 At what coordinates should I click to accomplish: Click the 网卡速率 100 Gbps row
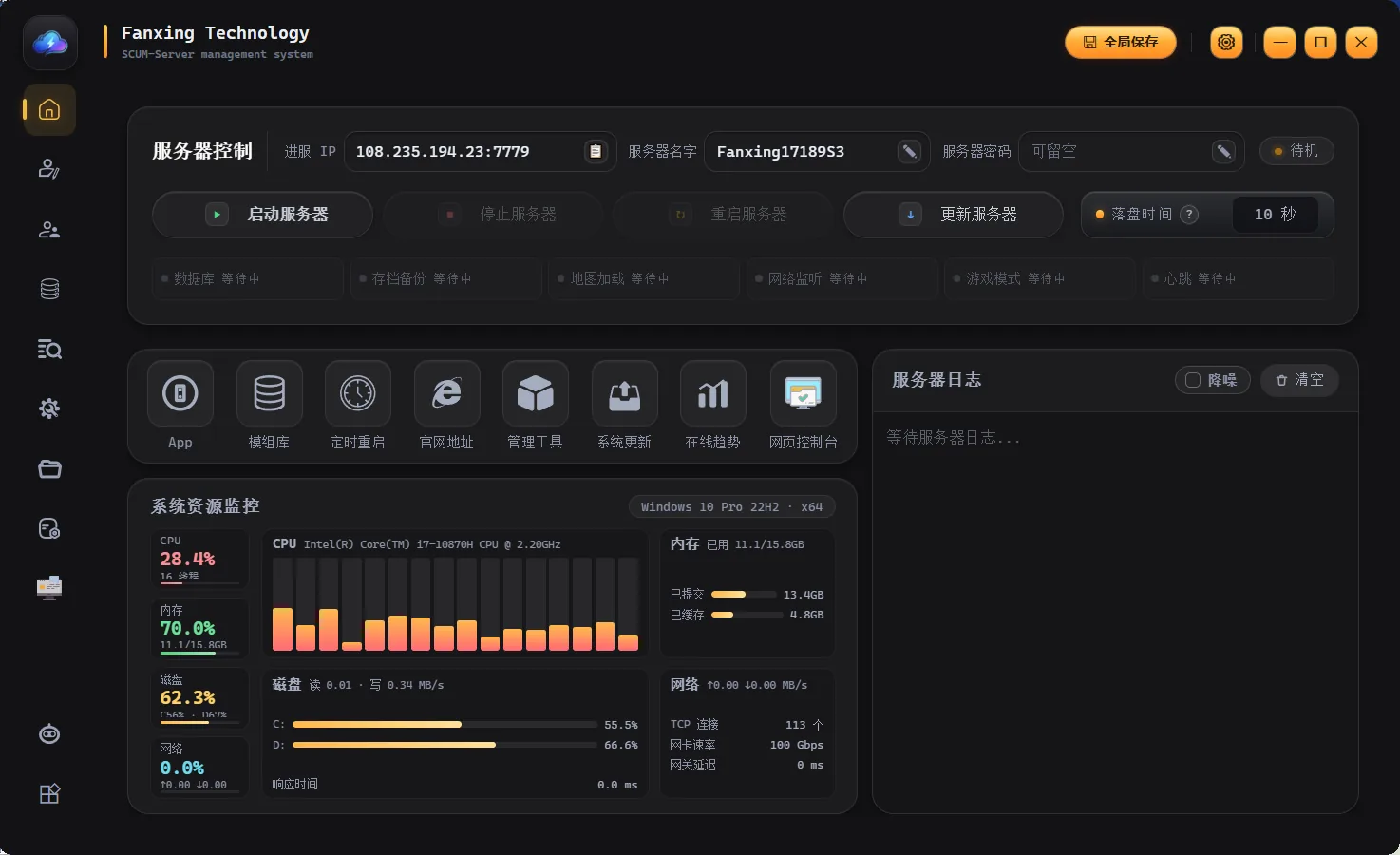point(747,745)
